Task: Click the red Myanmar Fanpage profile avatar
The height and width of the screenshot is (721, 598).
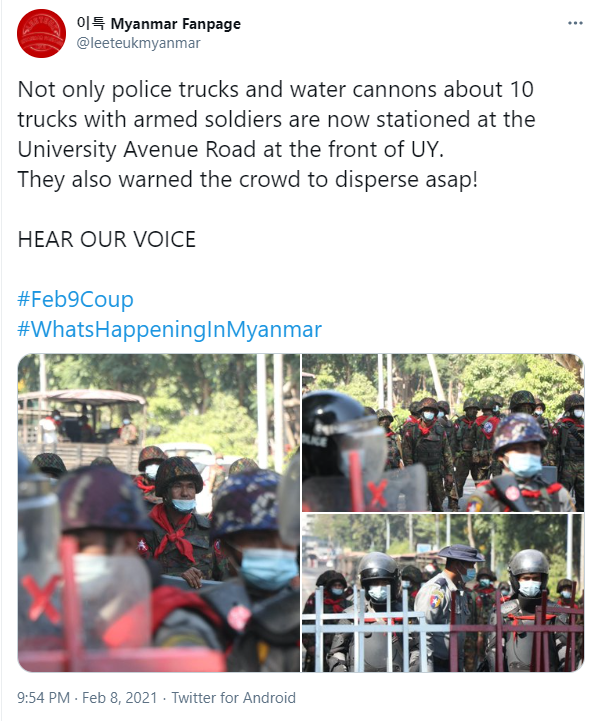Action: pyautogui.click(x=41, y=33)
